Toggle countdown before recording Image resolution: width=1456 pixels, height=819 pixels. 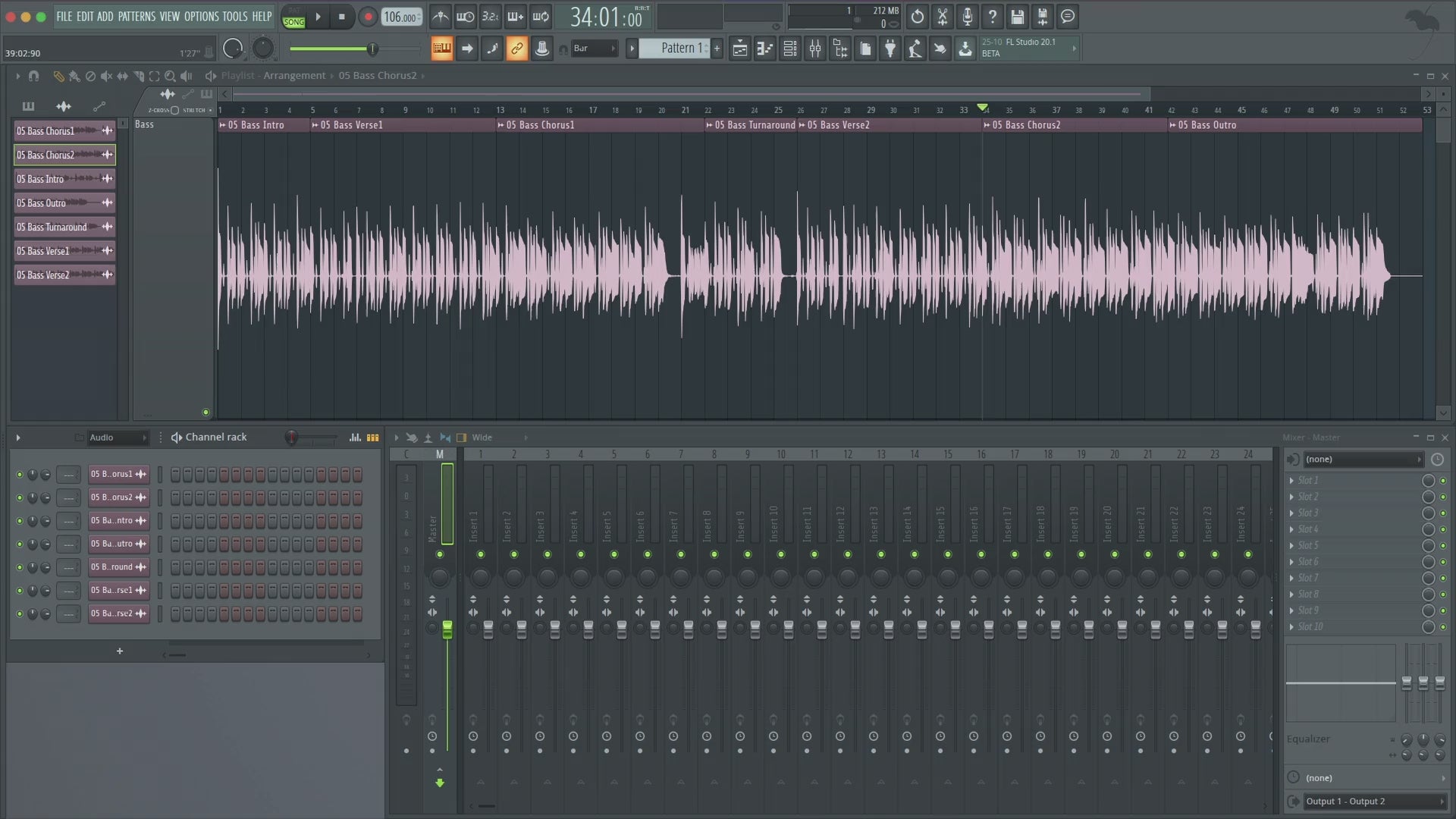click(x=491, y=17)
